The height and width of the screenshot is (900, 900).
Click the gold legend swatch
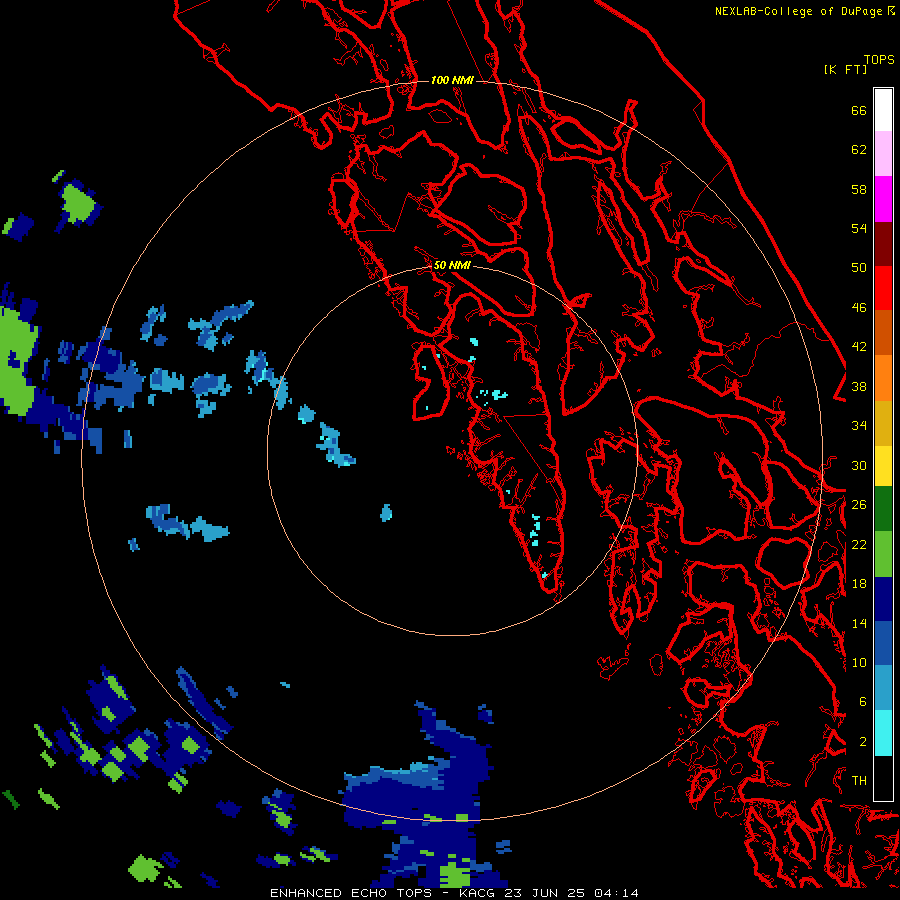click(883, 422)
